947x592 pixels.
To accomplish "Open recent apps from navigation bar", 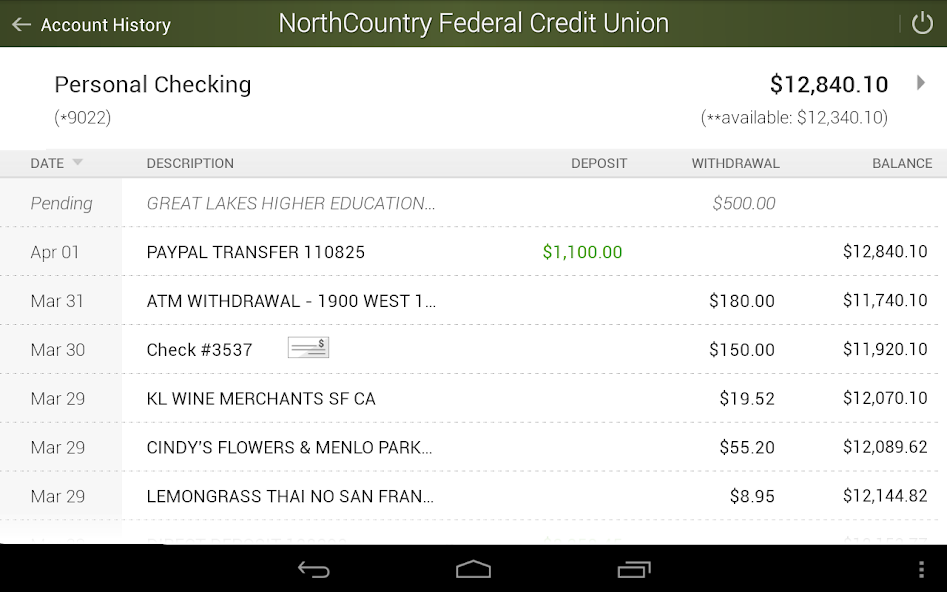I will (x=634, y=569).
